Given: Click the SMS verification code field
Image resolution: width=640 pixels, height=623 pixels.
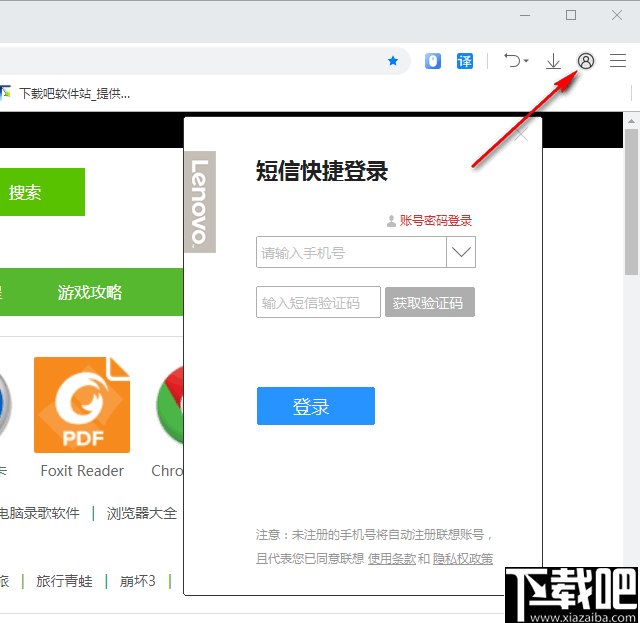Looking at the screenshot, I should [318, 302].
